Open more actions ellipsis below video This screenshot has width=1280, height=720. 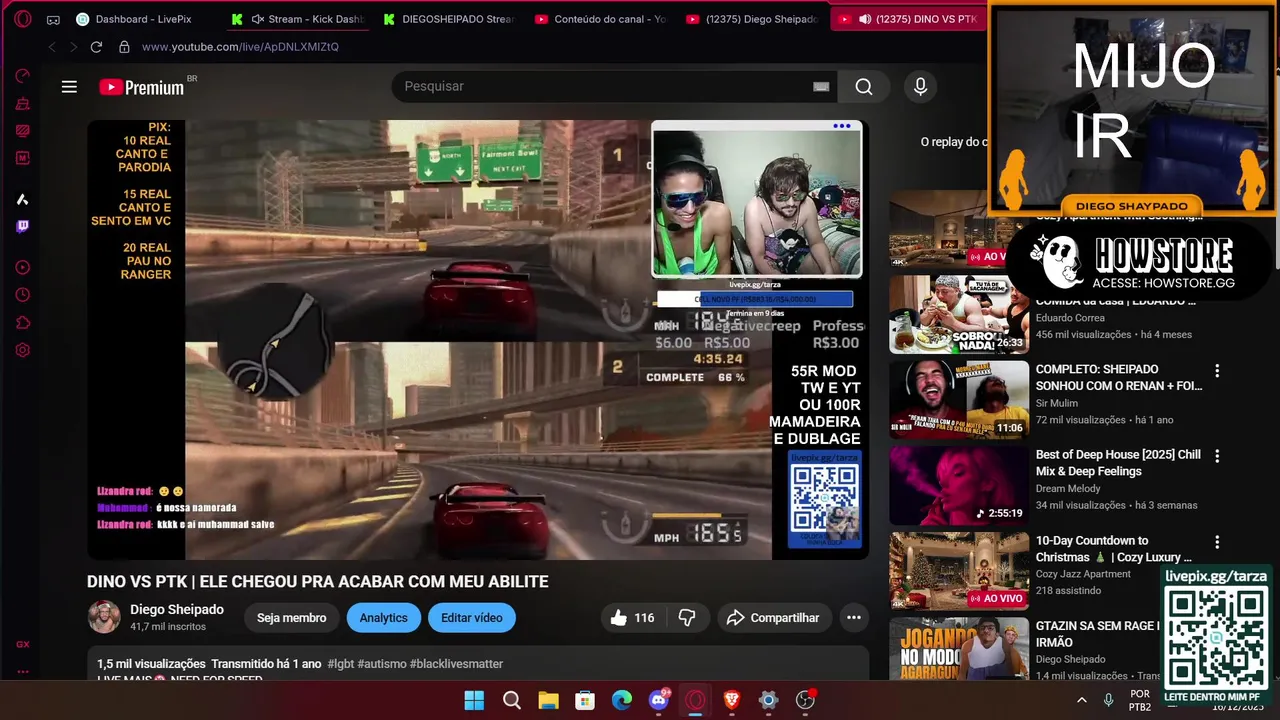pos(854,618)
